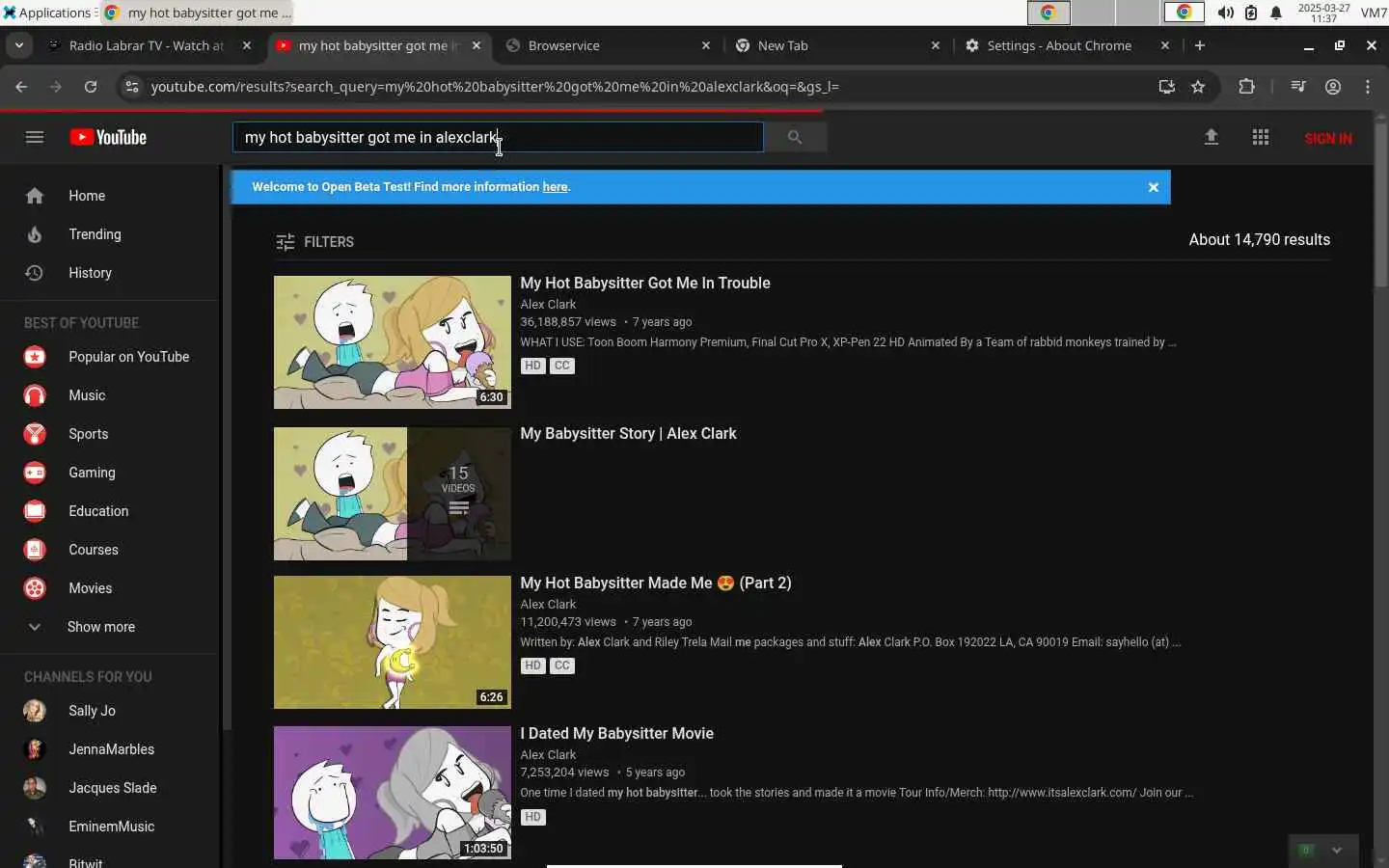Click the Sports icon in sidebar
This screenshot has height=868, width=1389.
click(x=35, y=434)
